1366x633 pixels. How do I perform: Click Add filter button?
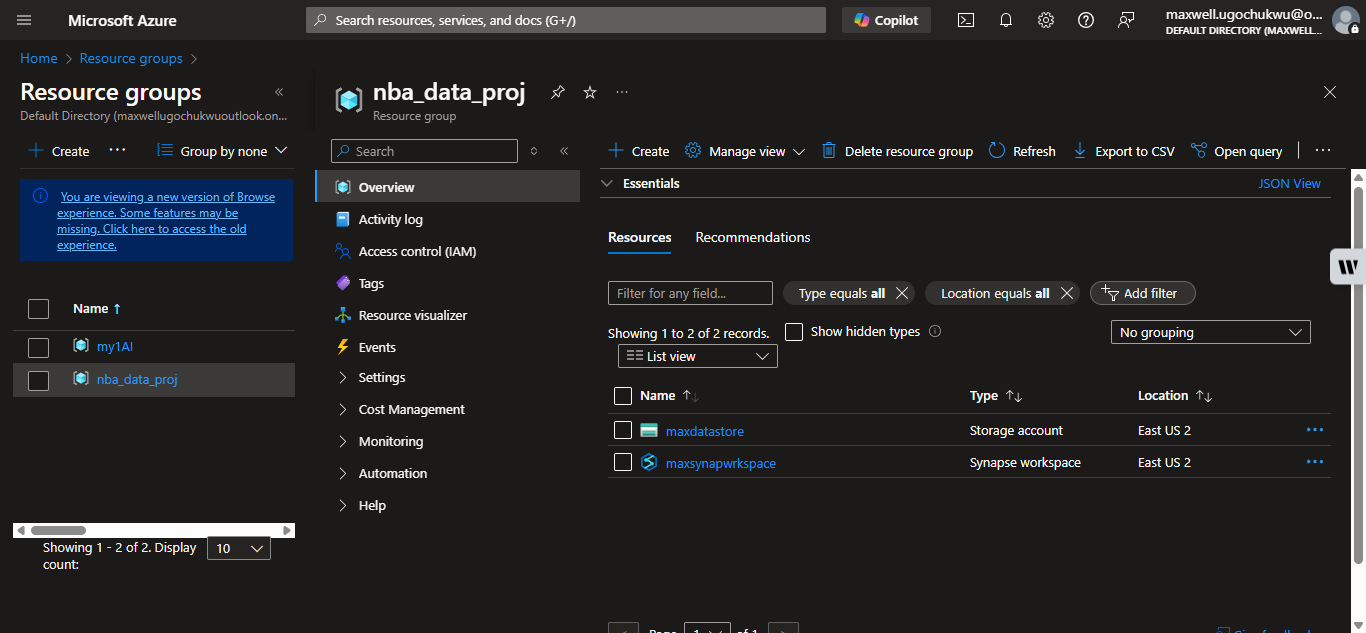tap(1143, 293)
